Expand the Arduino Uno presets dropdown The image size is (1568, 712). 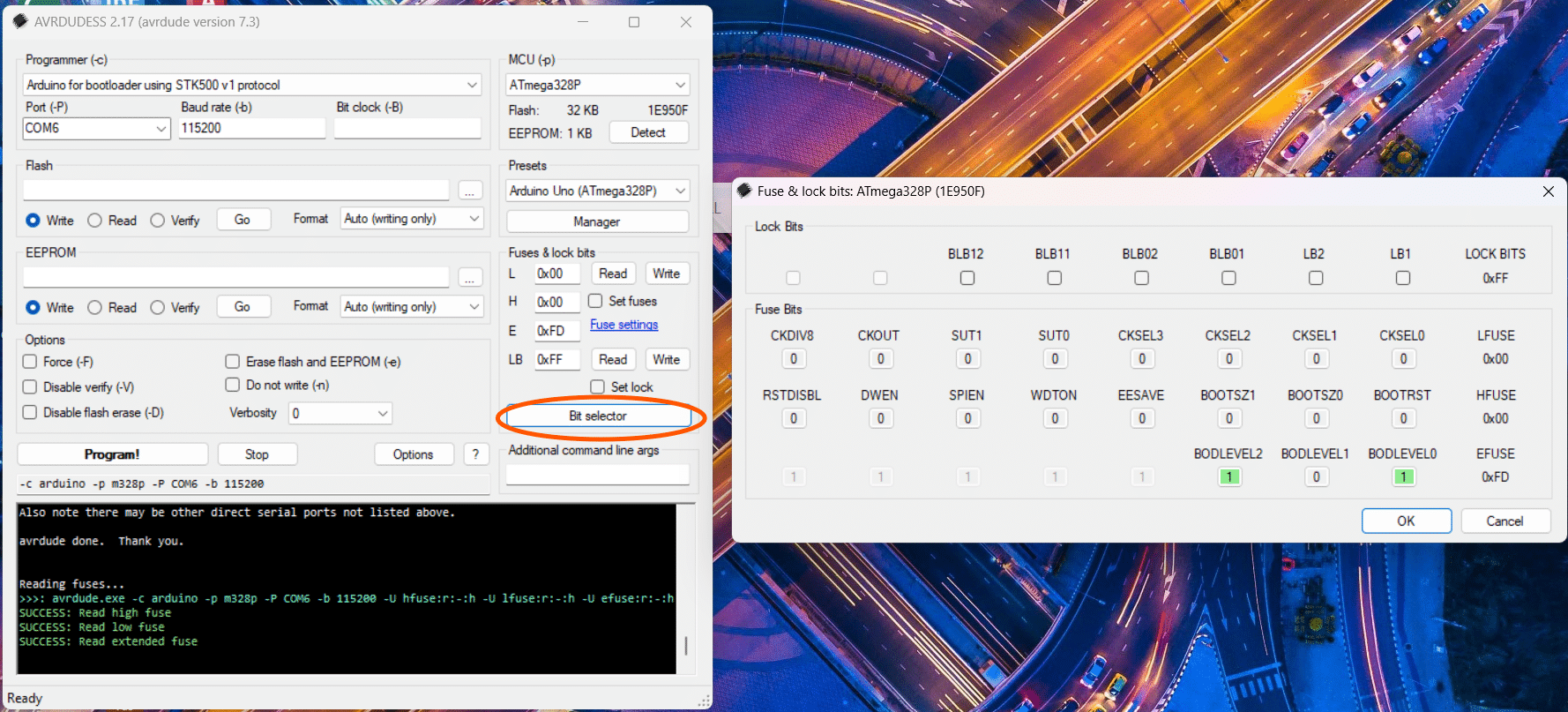coord(598,191)
